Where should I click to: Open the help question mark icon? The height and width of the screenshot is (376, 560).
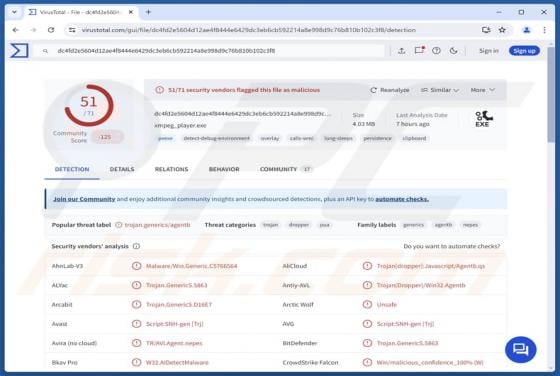pyautogui.click(x=436, y=51)
